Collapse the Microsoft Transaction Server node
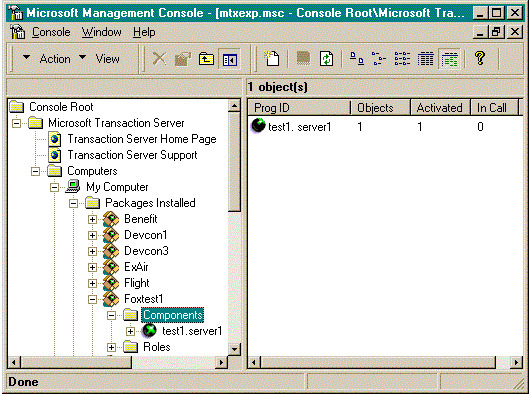 [16, 123]
